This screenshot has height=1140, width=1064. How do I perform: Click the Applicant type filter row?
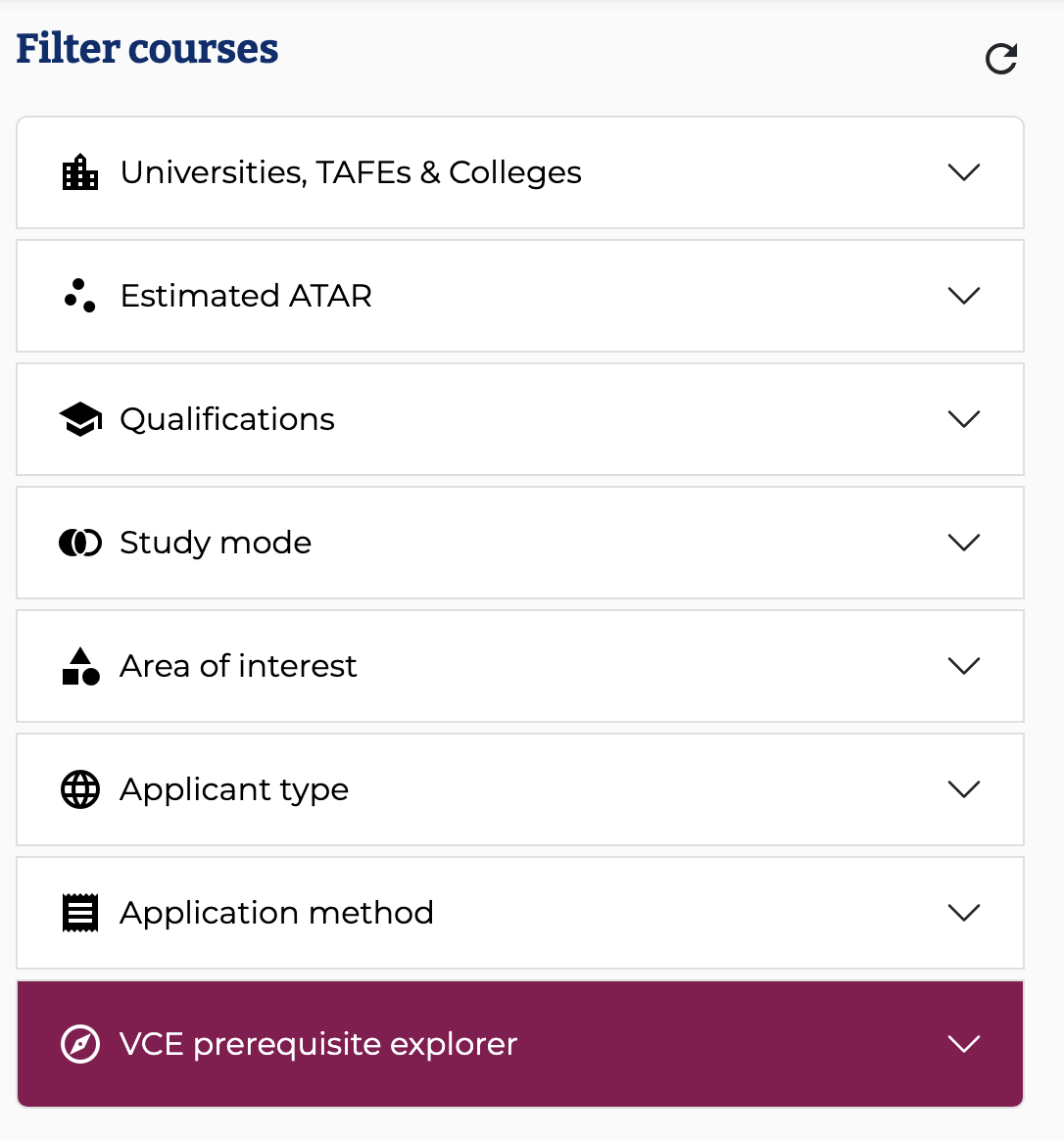tap(519, 789)
